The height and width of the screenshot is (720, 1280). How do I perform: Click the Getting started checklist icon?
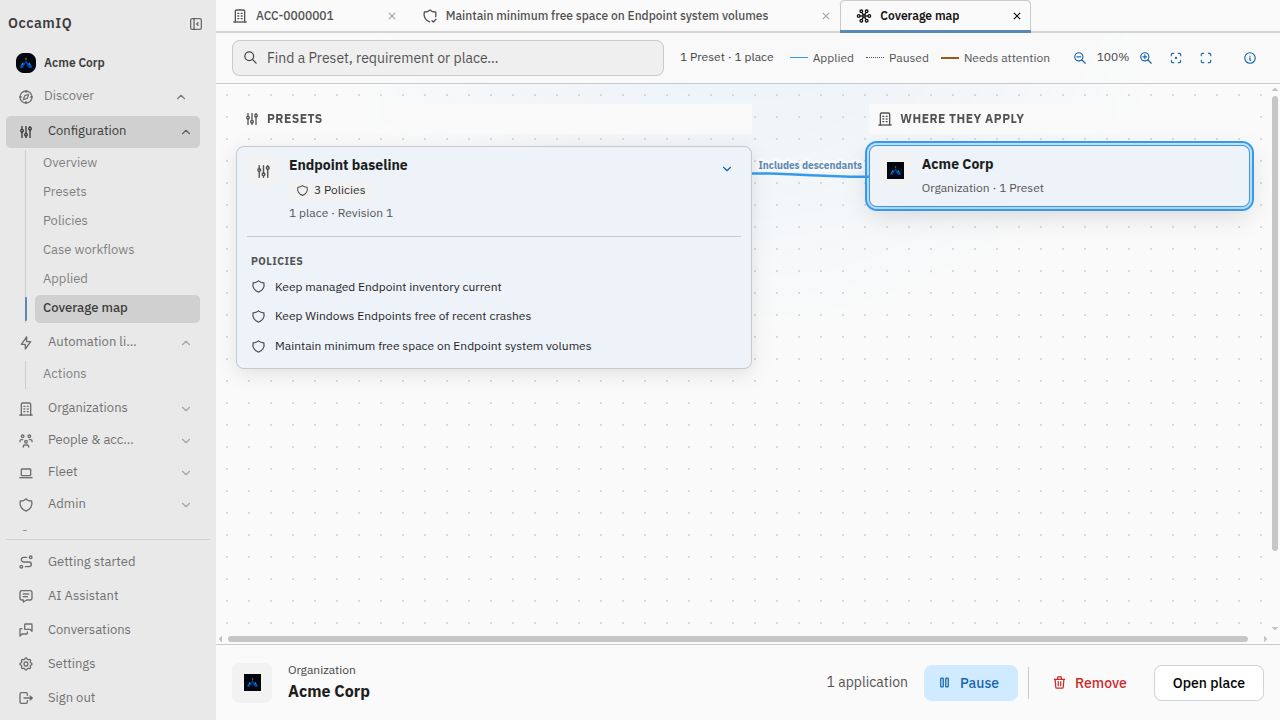tap(26, 562)
